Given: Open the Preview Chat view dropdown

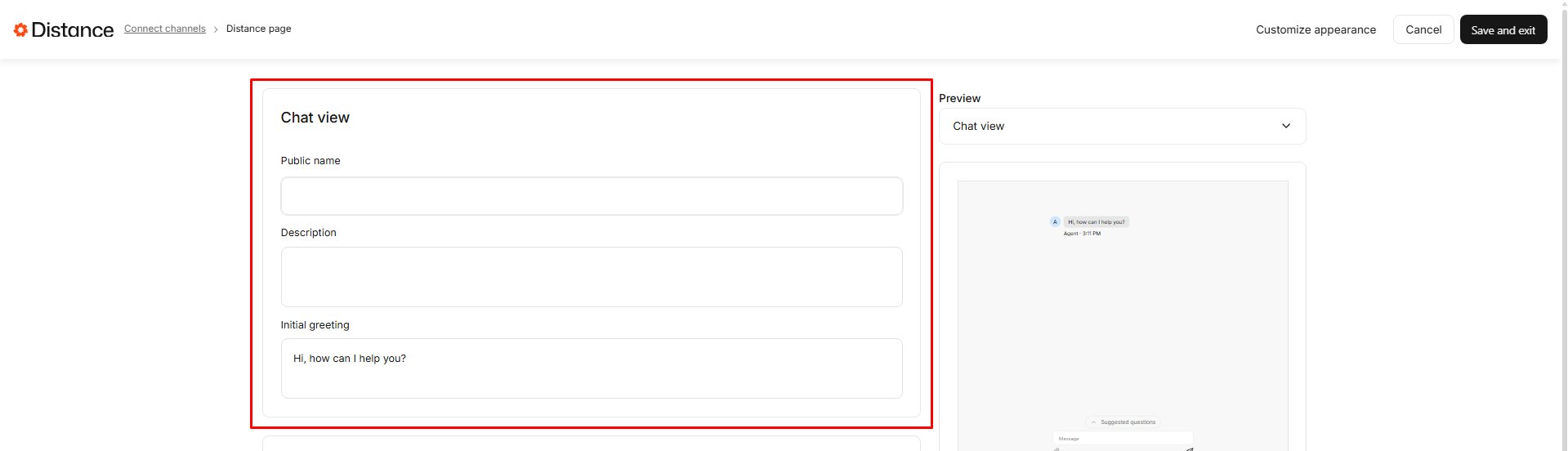Looking at the screenshot, I should pyautogui.click(x=1121, y=126).
